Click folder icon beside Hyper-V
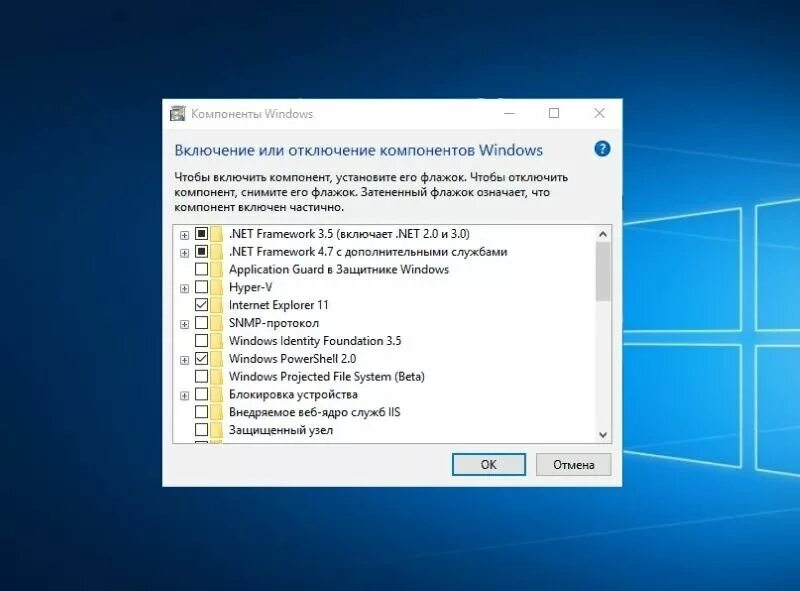The width and height of the screenshot is (800, 591). (x=217, y=287)
